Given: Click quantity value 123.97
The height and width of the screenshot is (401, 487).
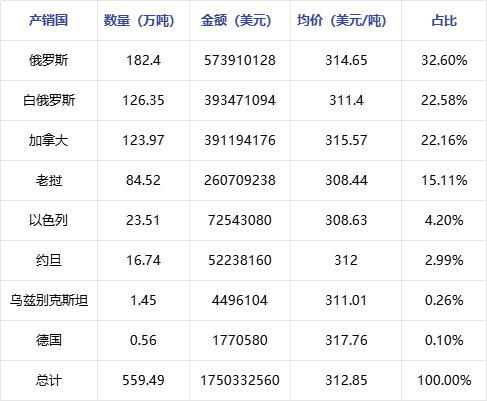Looking at the screenshot, I should point(143,140).
